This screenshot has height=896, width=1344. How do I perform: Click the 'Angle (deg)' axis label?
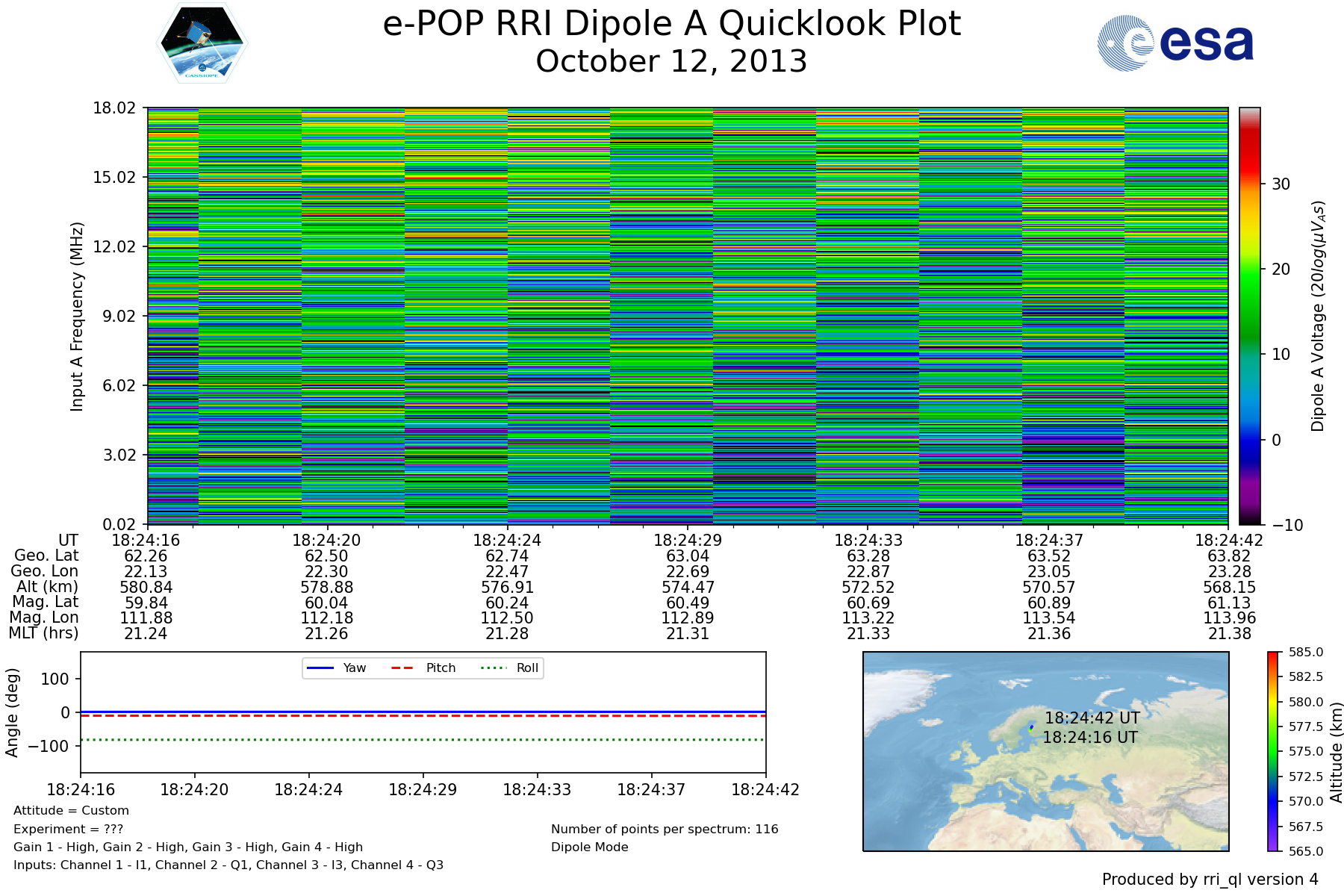12,712
